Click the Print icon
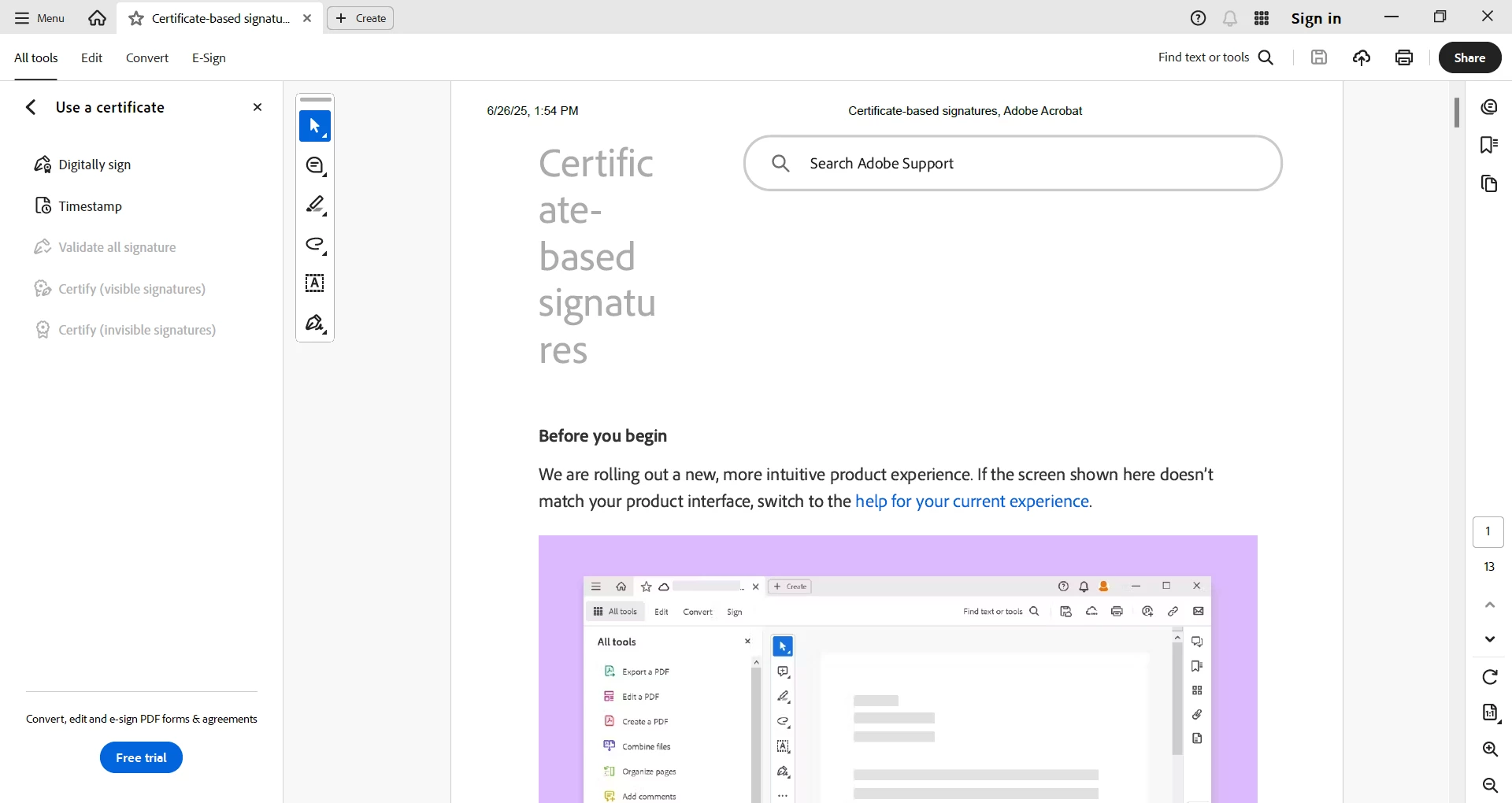 pos(1404,57)
